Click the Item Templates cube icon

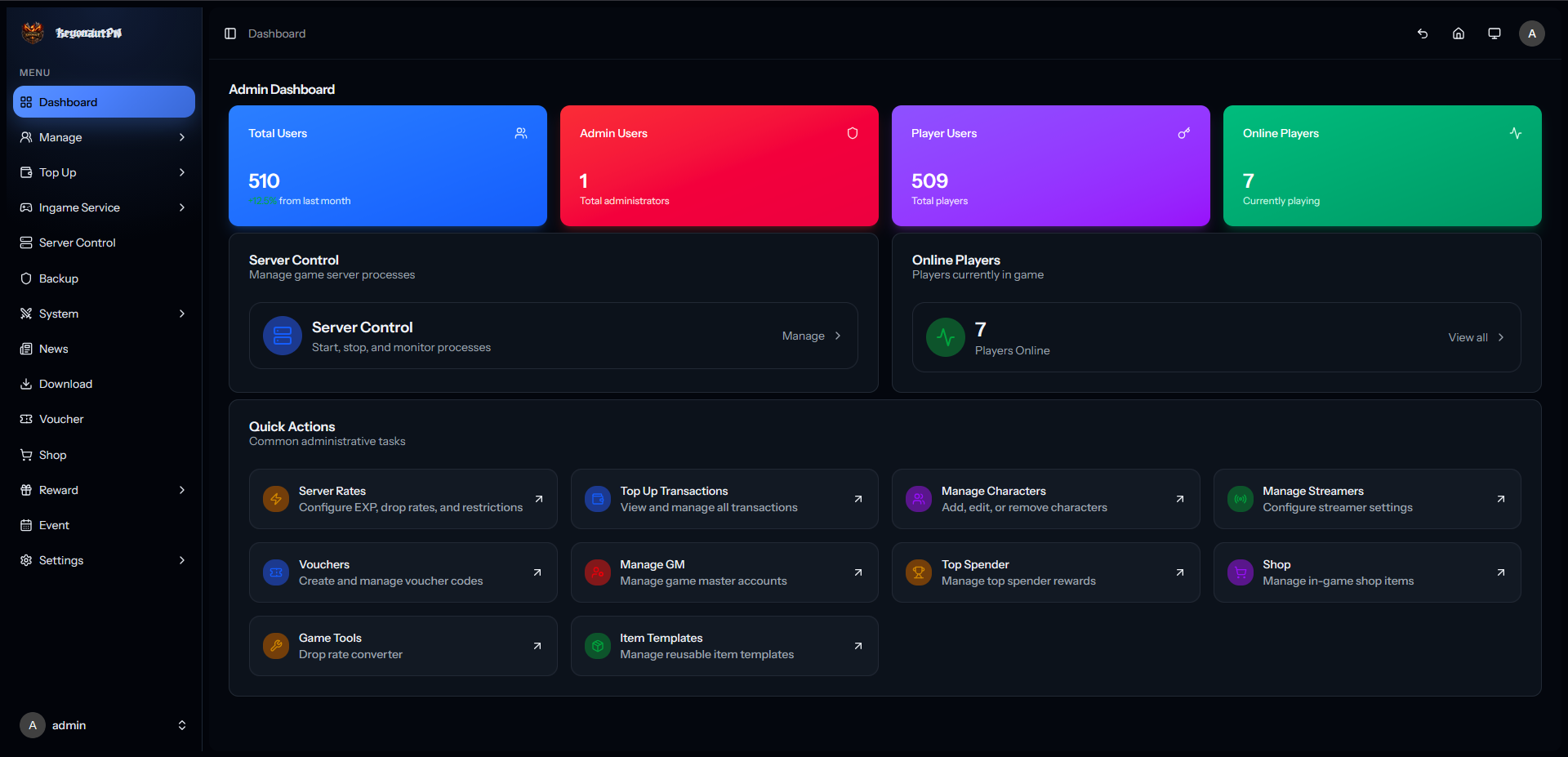pos(598,646)
